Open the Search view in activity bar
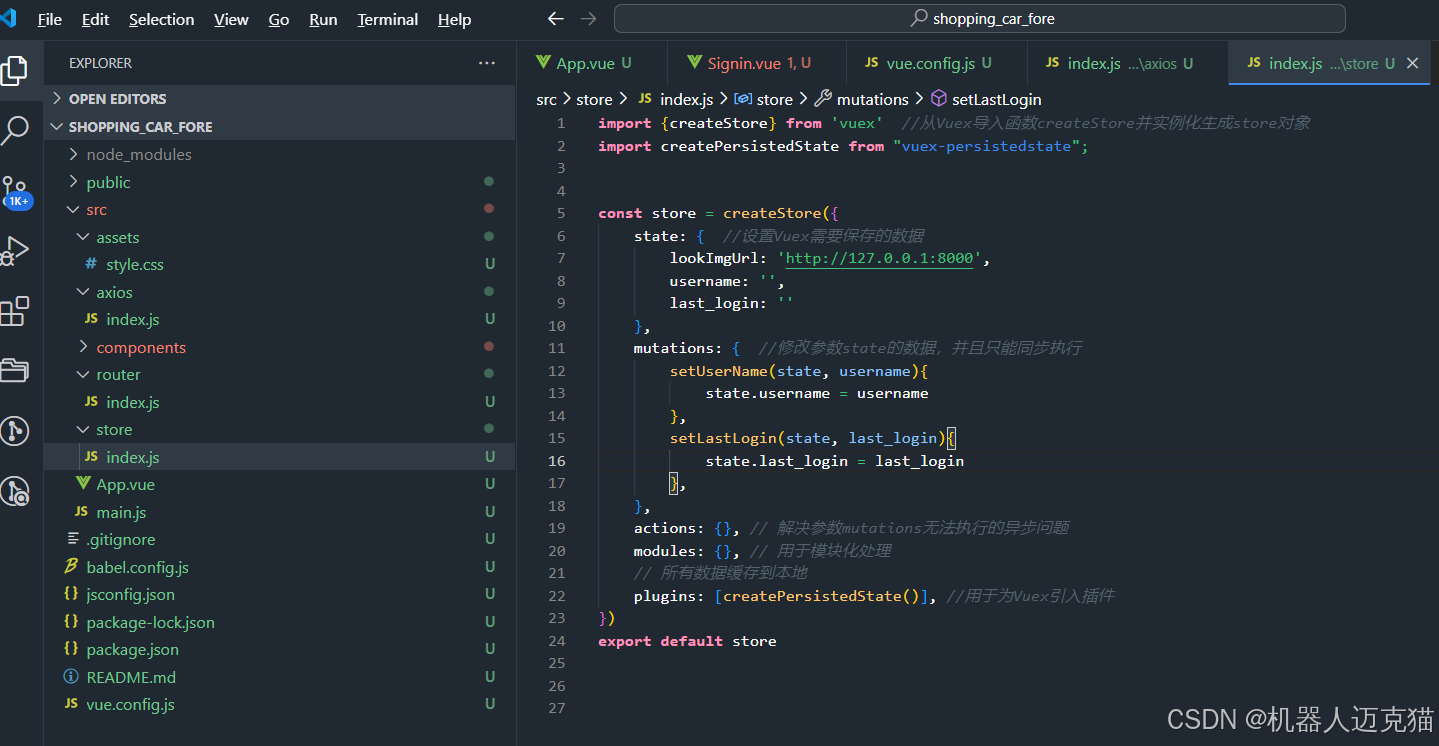 [x=15, y=129]
